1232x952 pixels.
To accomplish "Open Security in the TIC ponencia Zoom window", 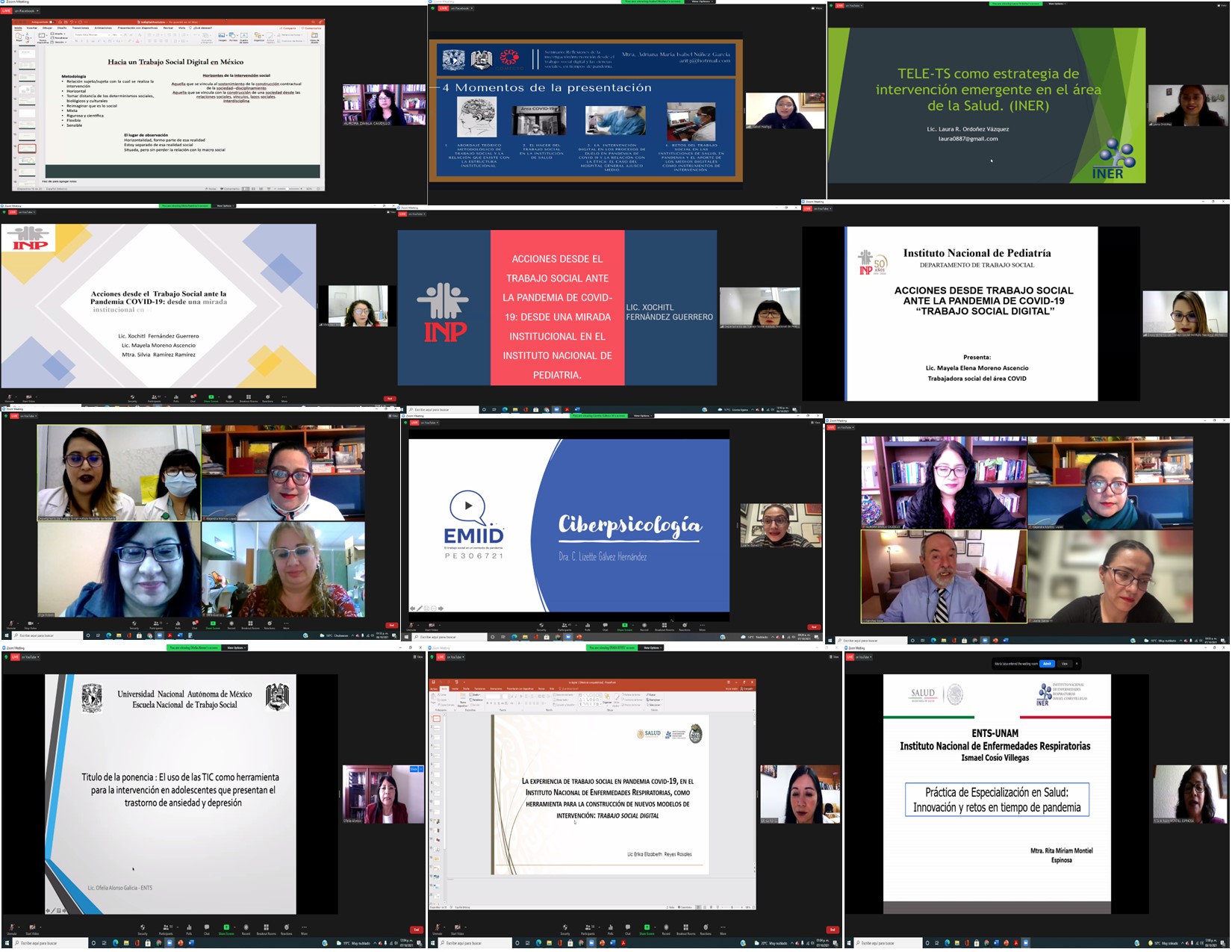I will pyautogui.click(x=143, y=930).
